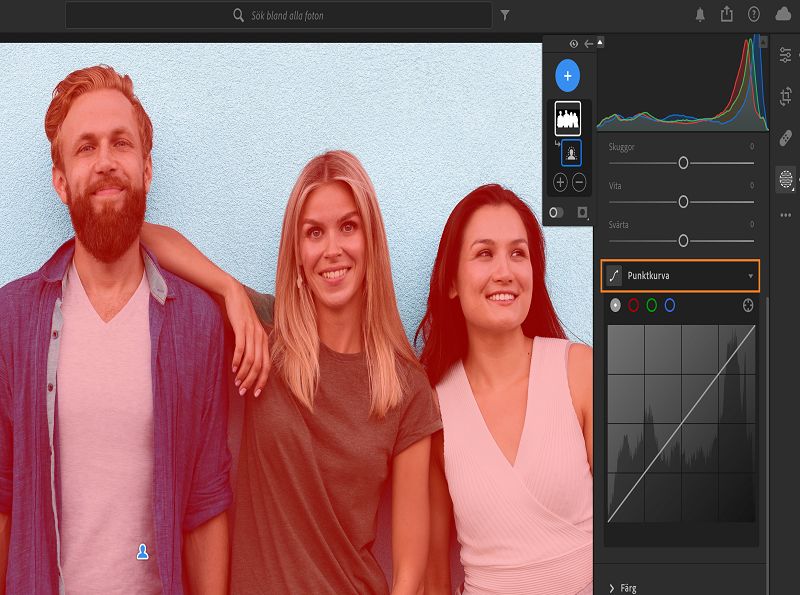Viewport: 800px width, 595px height.
Task: Click the subtract from mask minus button
Action: point(579,182)
